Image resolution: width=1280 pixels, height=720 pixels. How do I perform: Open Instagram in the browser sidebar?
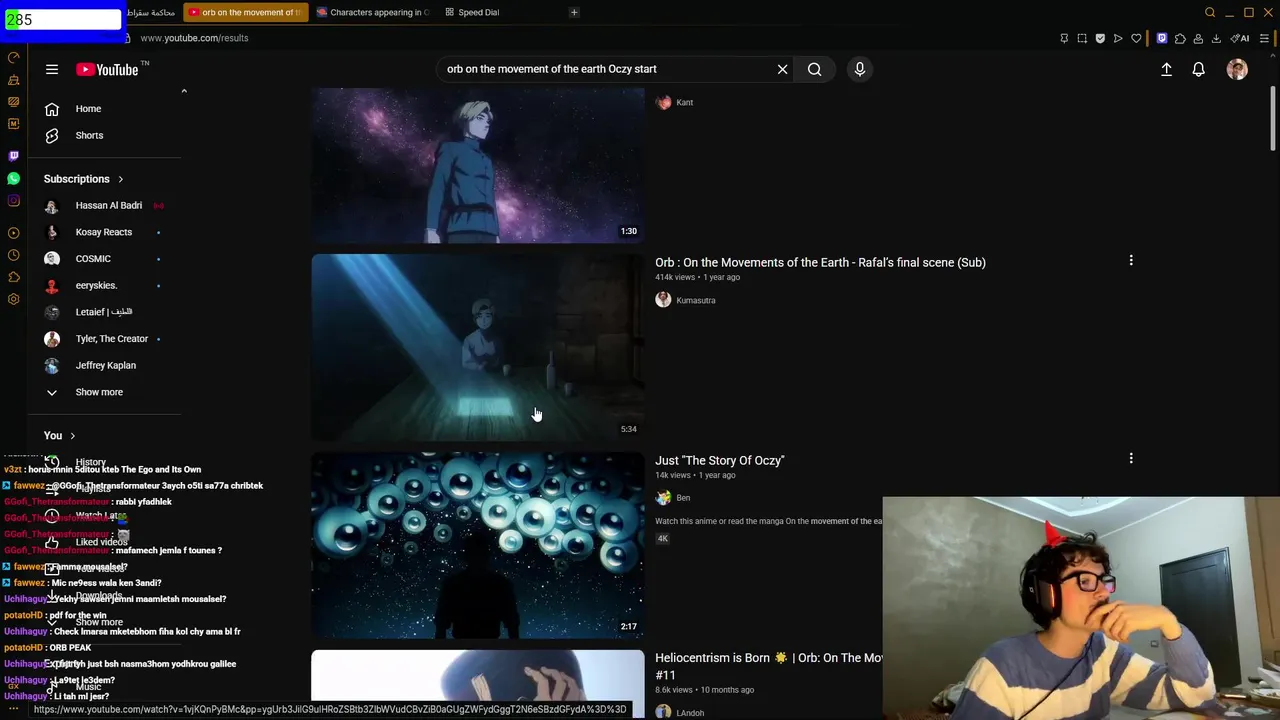[x=13, y=200]
